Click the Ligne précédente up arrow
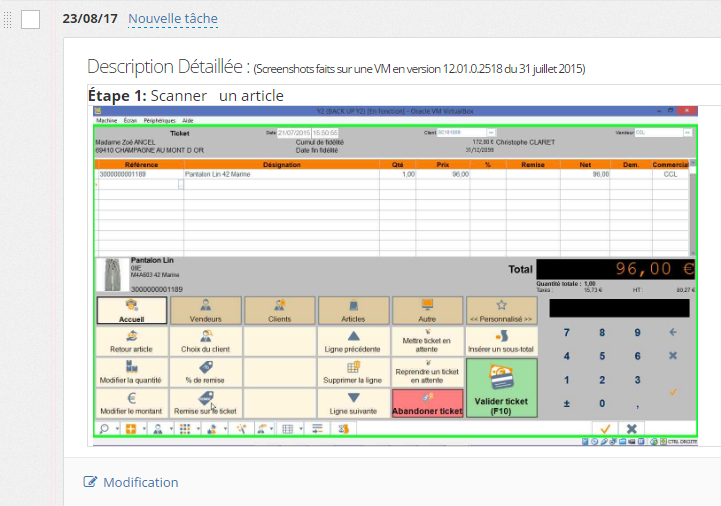The height and width of the screenshot is (506, 721). [x=354, y=342]
